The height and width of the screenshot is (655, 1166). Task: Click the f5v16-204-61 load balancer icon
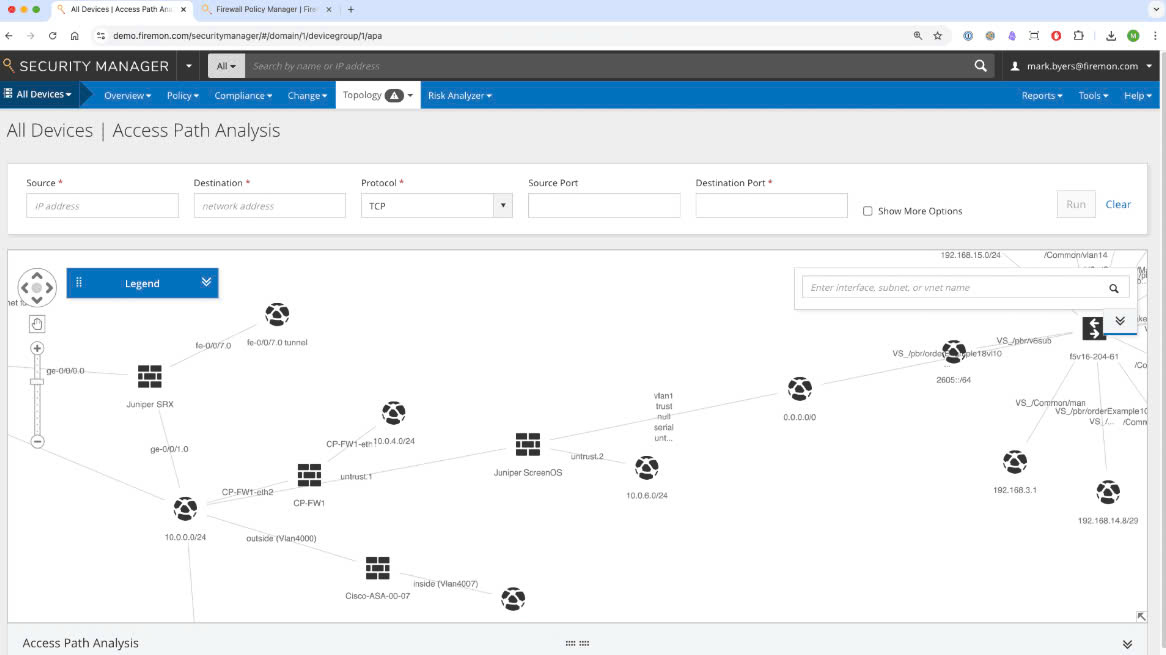1093,328
